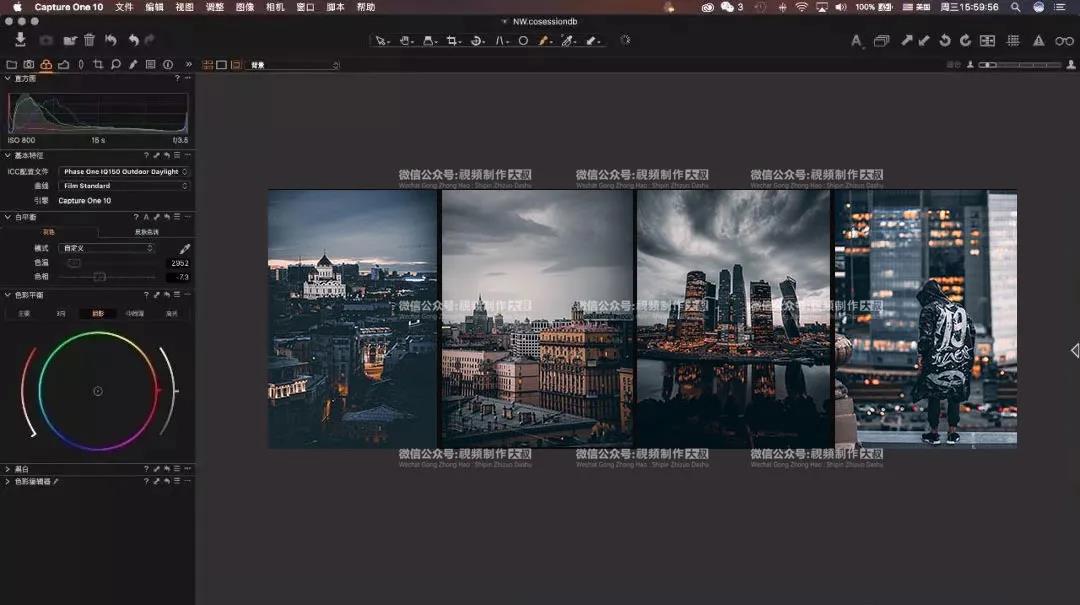
Task: Switch to 中间调 color balance tab
Action: coord(135,314)
